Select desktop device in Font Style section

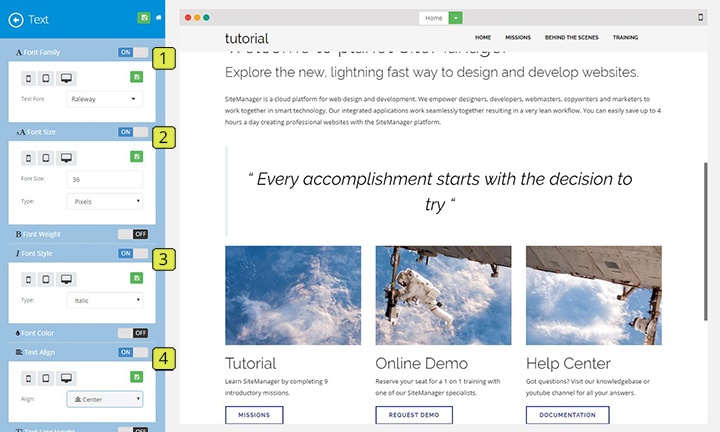[x=66, y=279]
